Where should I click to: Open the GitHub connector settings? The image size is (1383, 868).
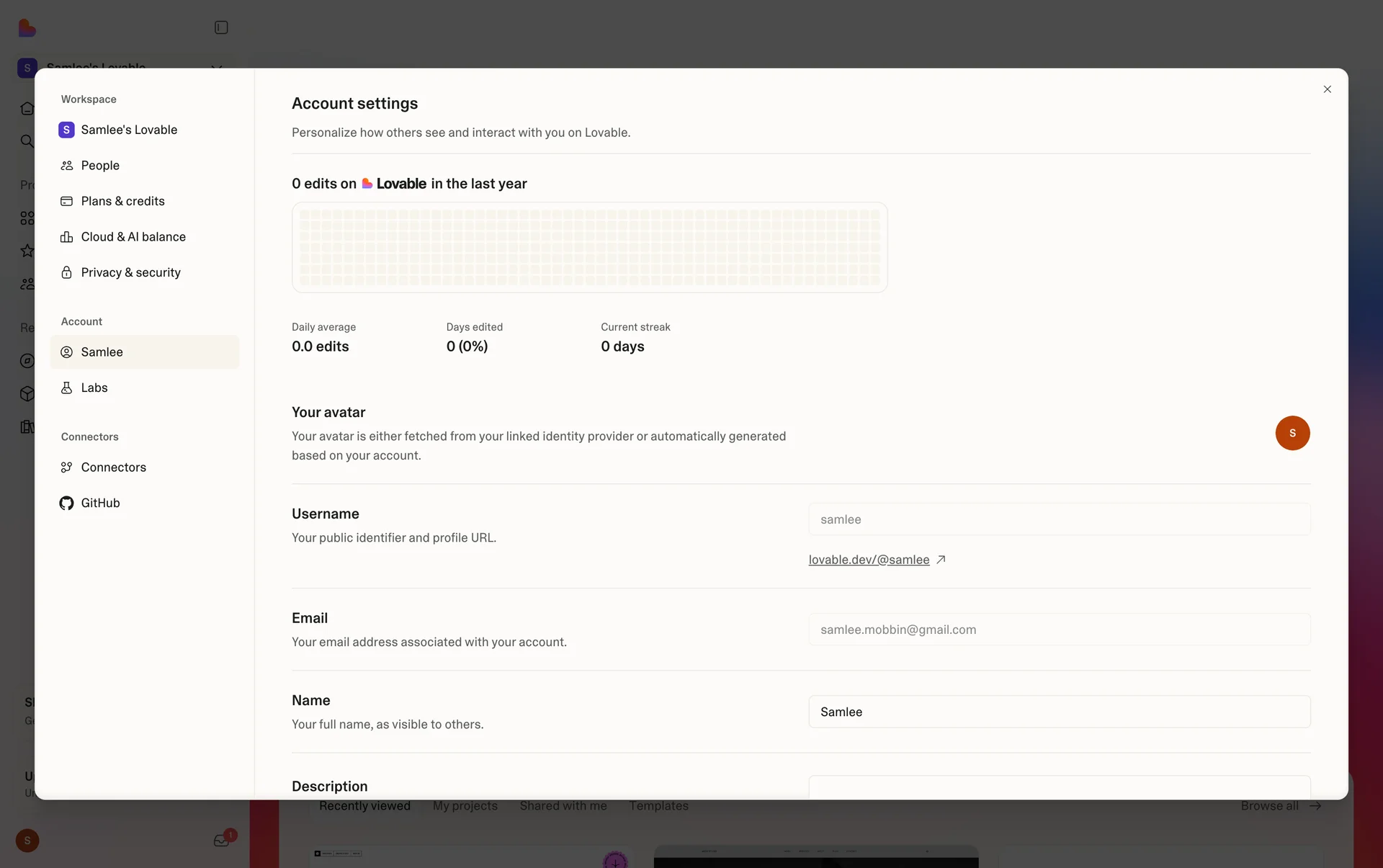(x=100, y=503)
